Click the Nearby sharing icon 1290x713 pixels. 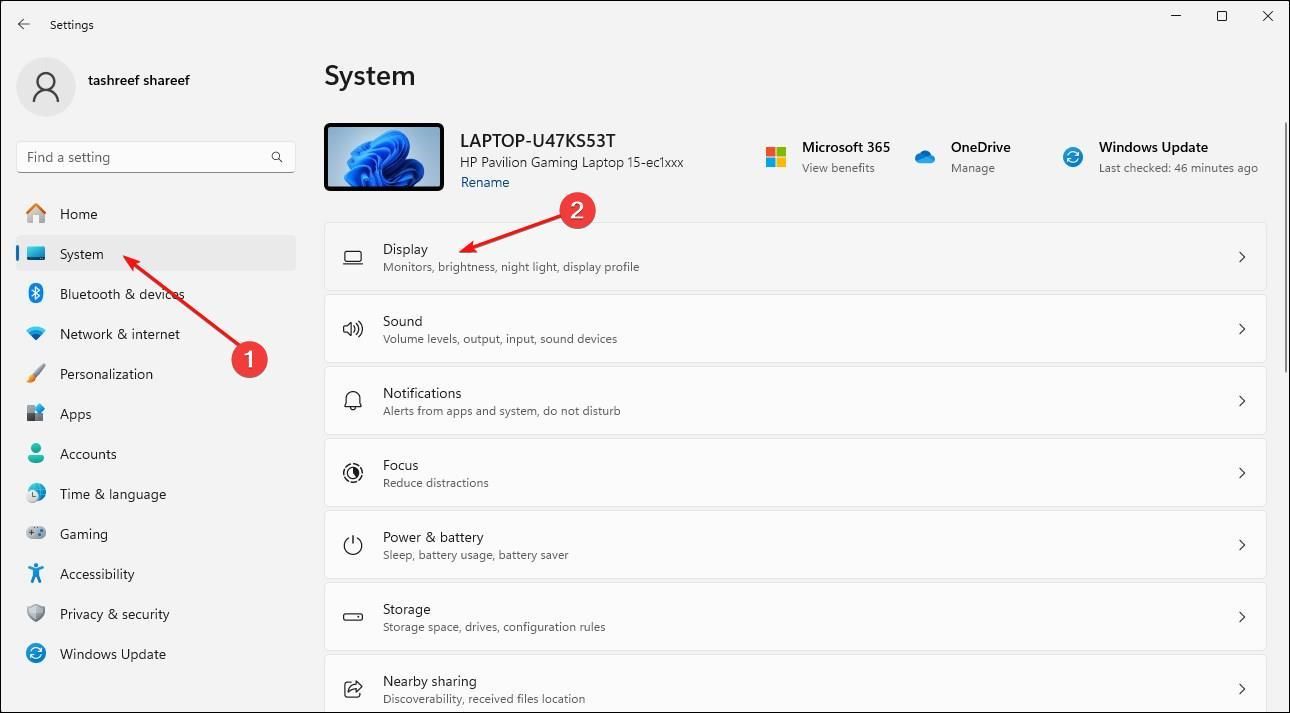(353, 689)
